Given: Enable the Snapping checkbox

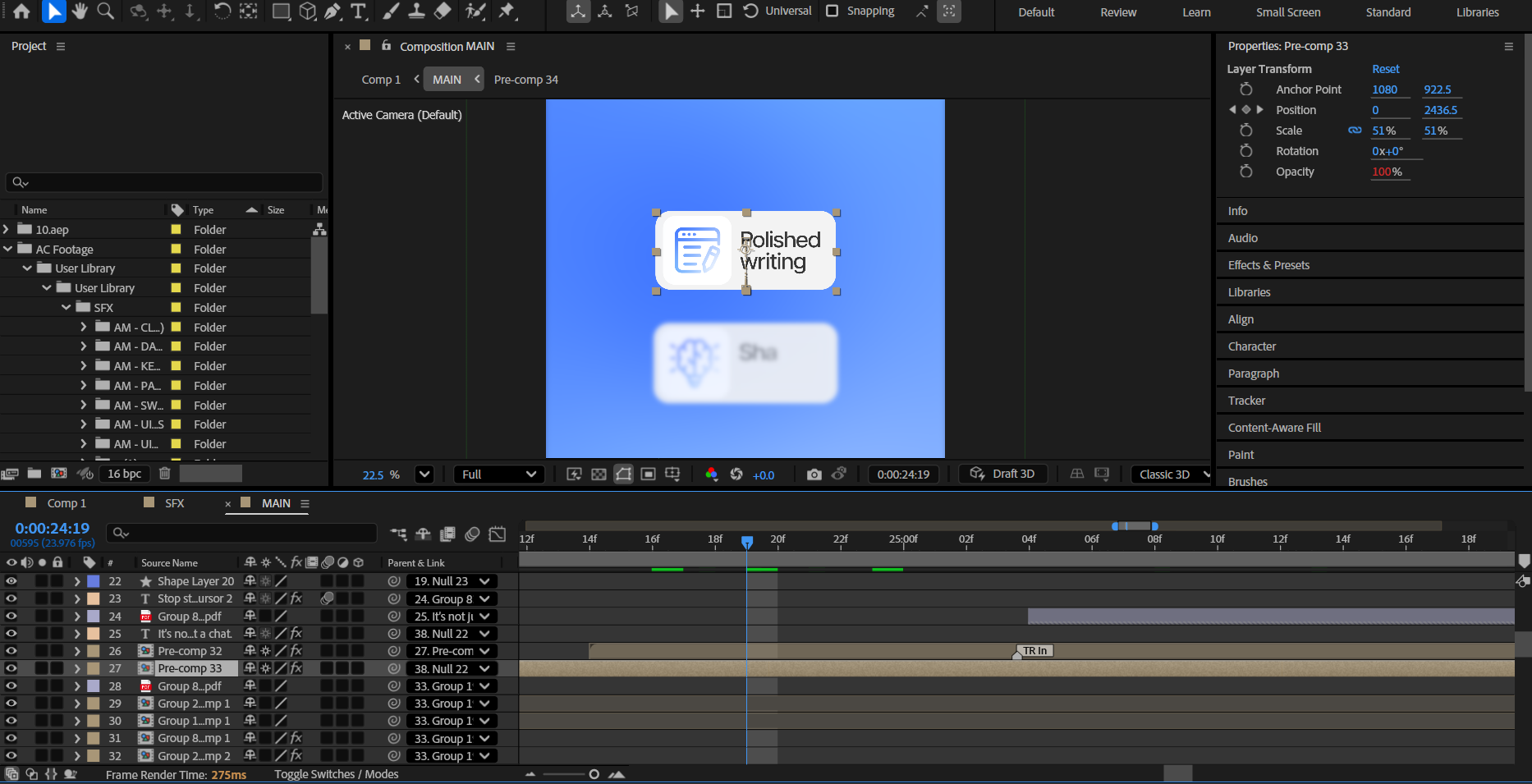Looking at the screenshot, I should pyautogui.click(x=832, y=11).
